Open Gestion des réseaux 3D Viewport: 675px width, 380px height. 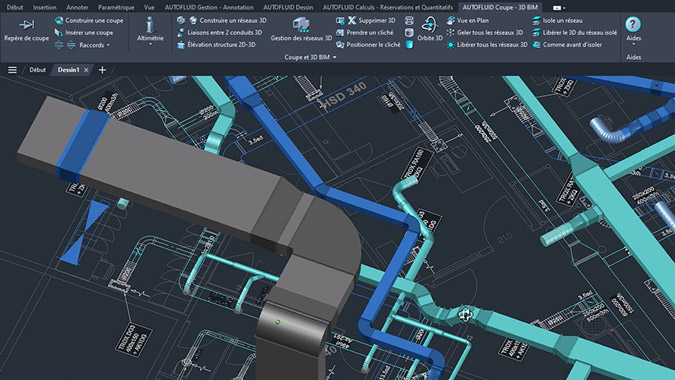coord(301,29)
